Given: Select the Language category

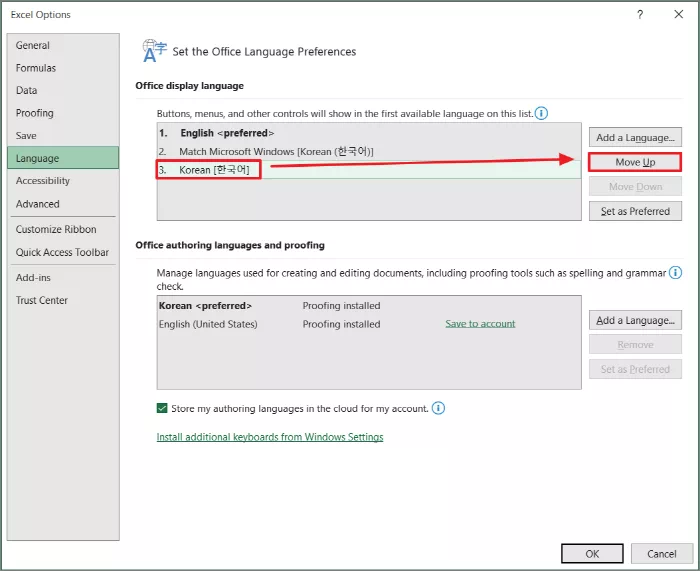Looking at the screenshot, I should point(63,158).
